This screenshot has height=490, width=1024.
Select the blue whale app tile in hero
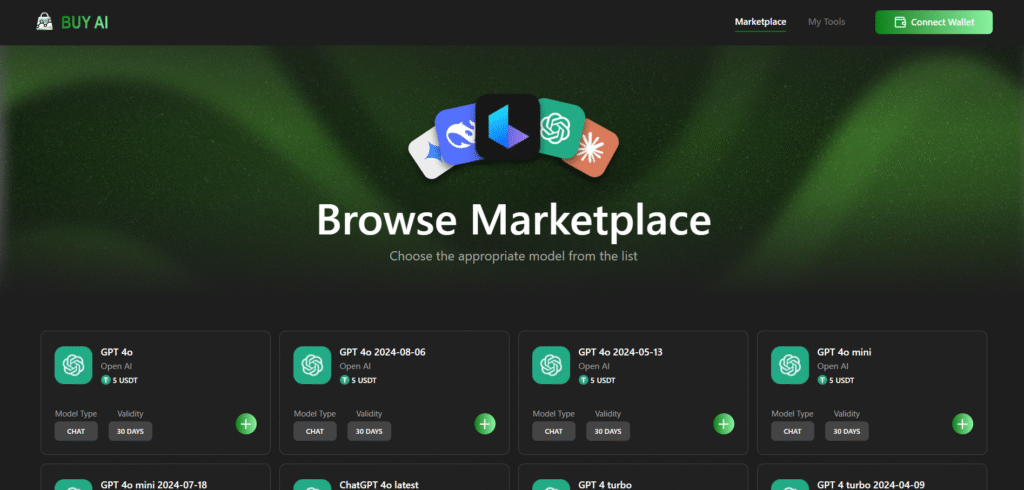tap(456, 135)
